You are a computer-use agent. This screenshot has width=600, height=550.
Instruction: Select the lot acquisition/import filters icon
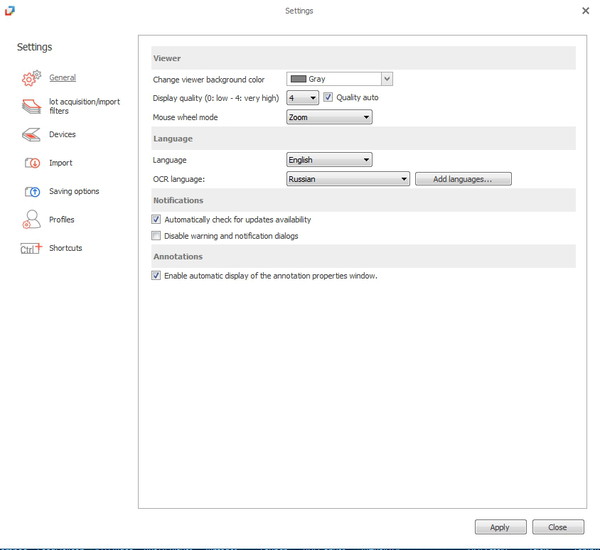31,106
